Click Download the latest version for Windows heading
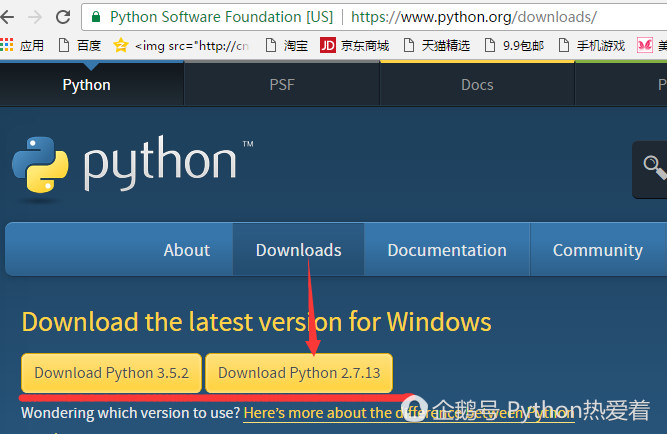Screen dimensions: 667x434 tap(257, 322)
